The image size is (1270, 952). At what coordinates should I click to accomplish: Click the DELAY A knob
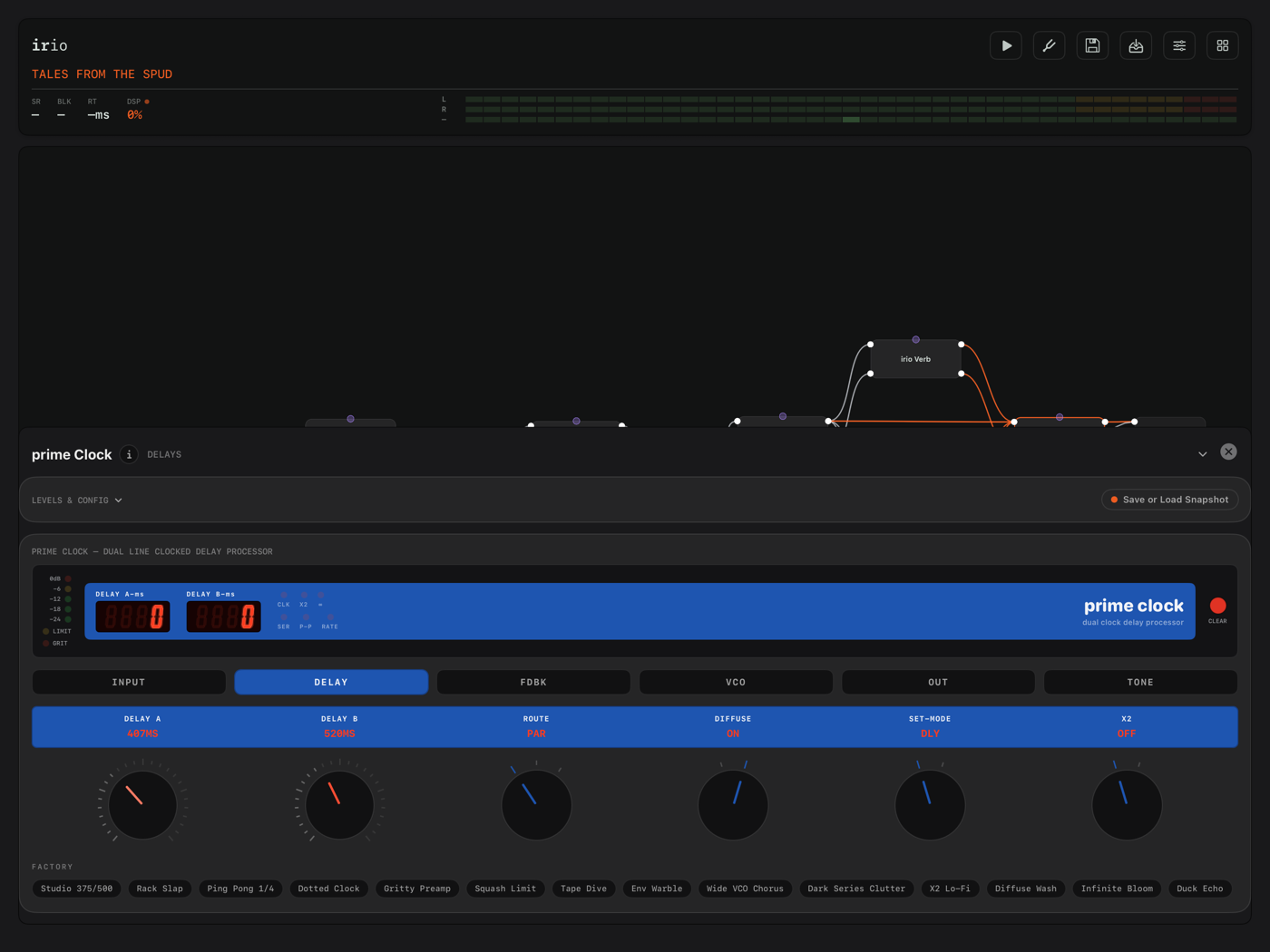[142, 804]
